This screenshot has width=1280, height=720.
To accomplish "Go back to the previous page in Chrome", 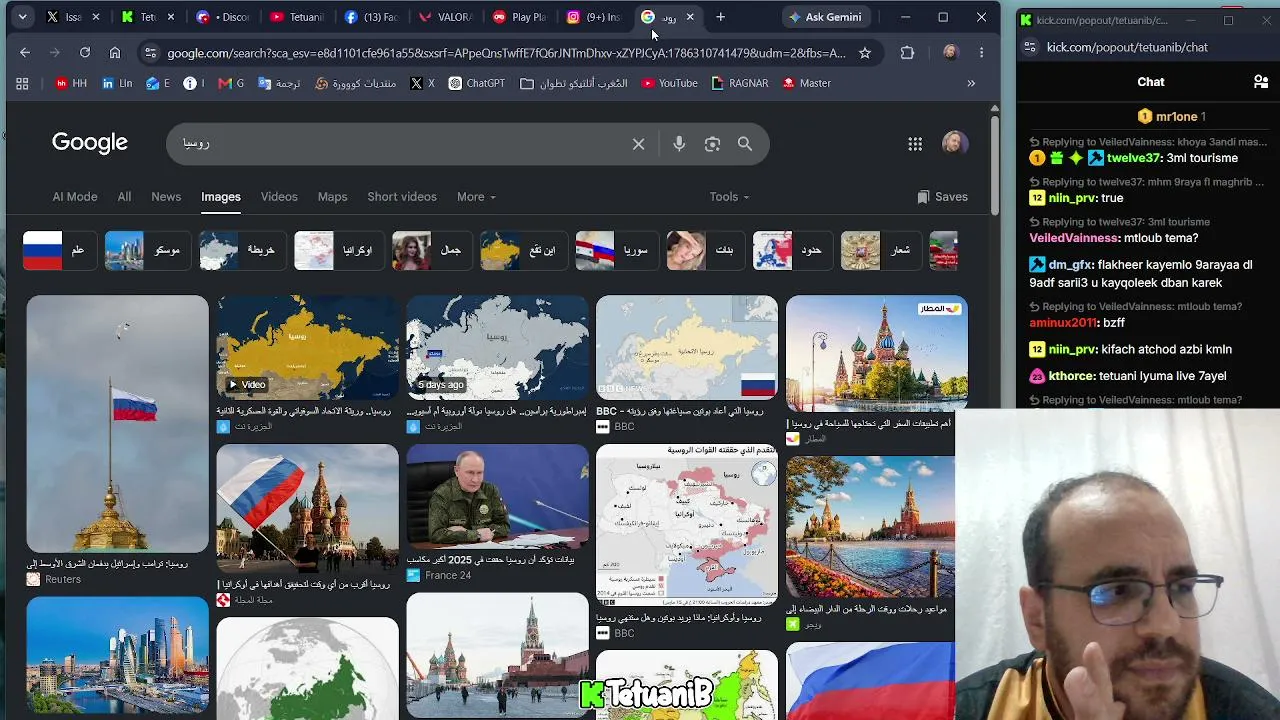I will tap(25, 53).
